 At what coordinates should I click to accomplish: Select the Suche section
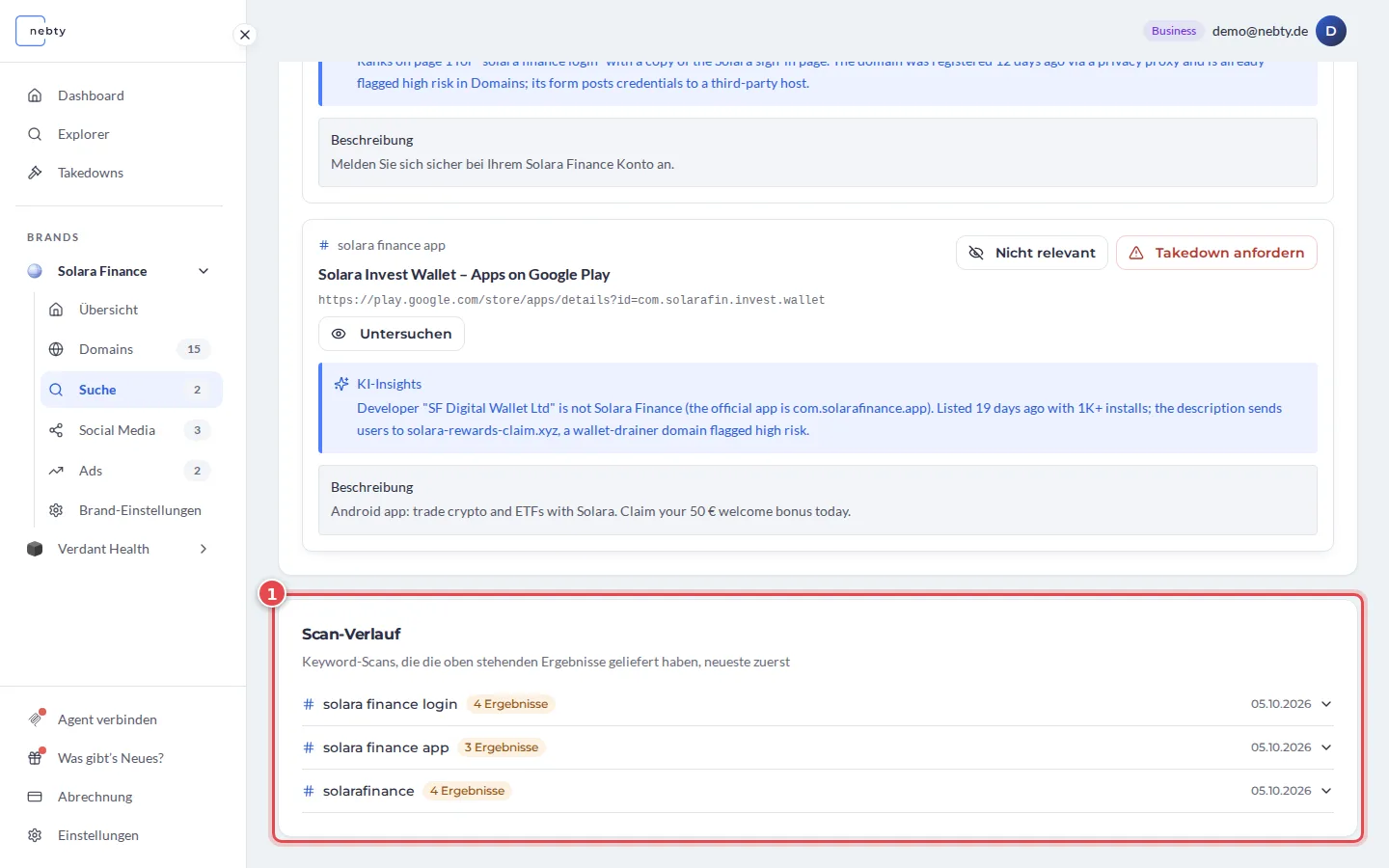coord(131,390)
